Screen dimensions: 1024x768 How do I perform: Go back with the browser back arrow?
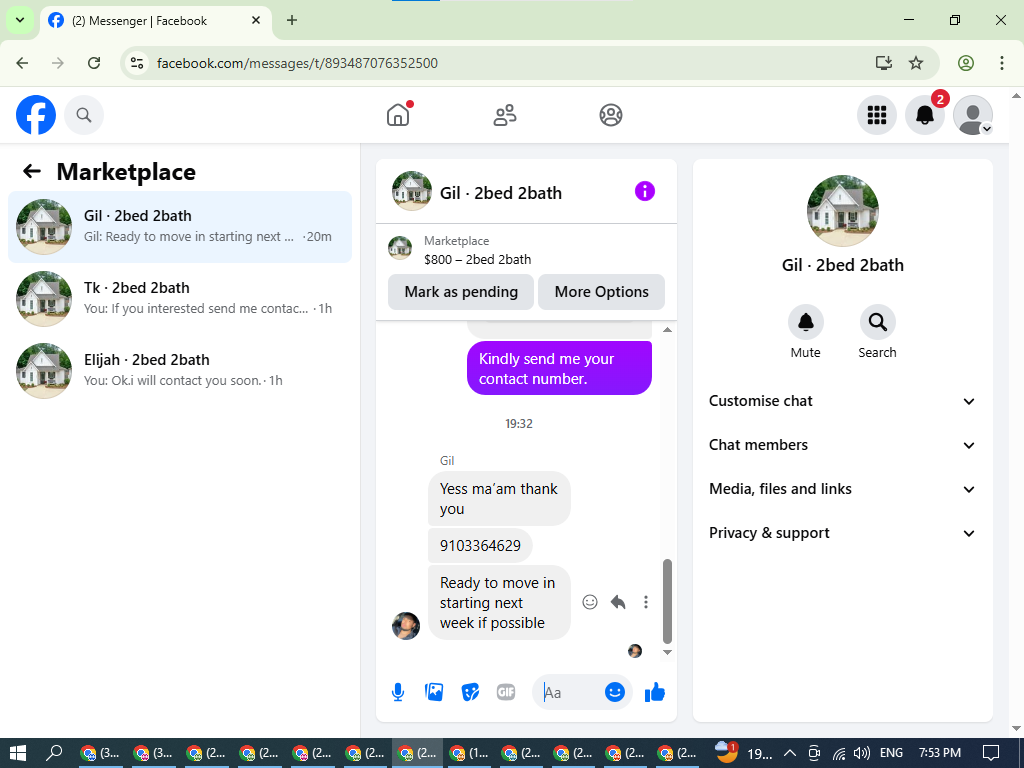(x=22, y=63)
